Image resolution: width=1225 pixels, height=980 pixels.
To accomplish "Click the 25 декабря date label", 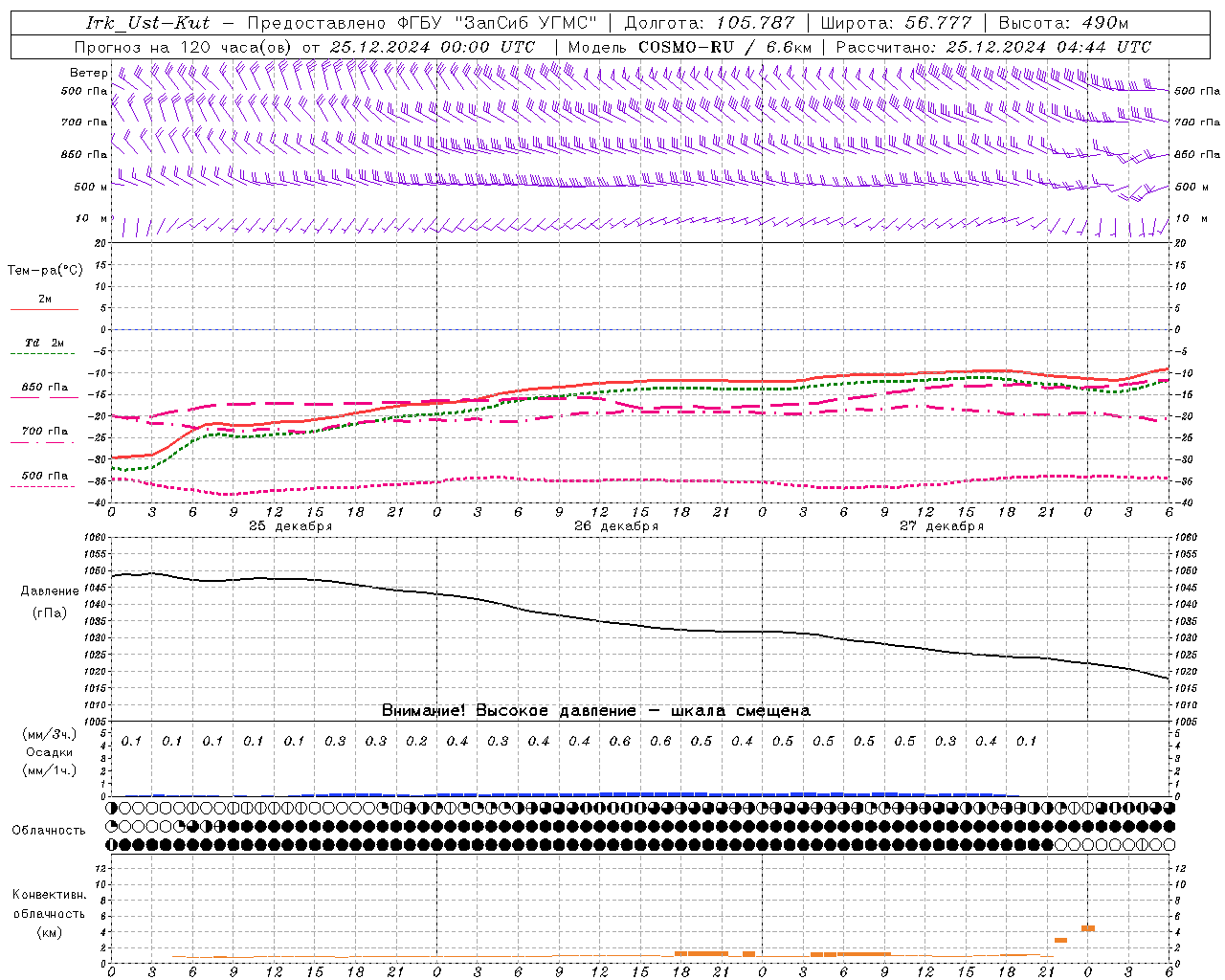I will 291,526.
